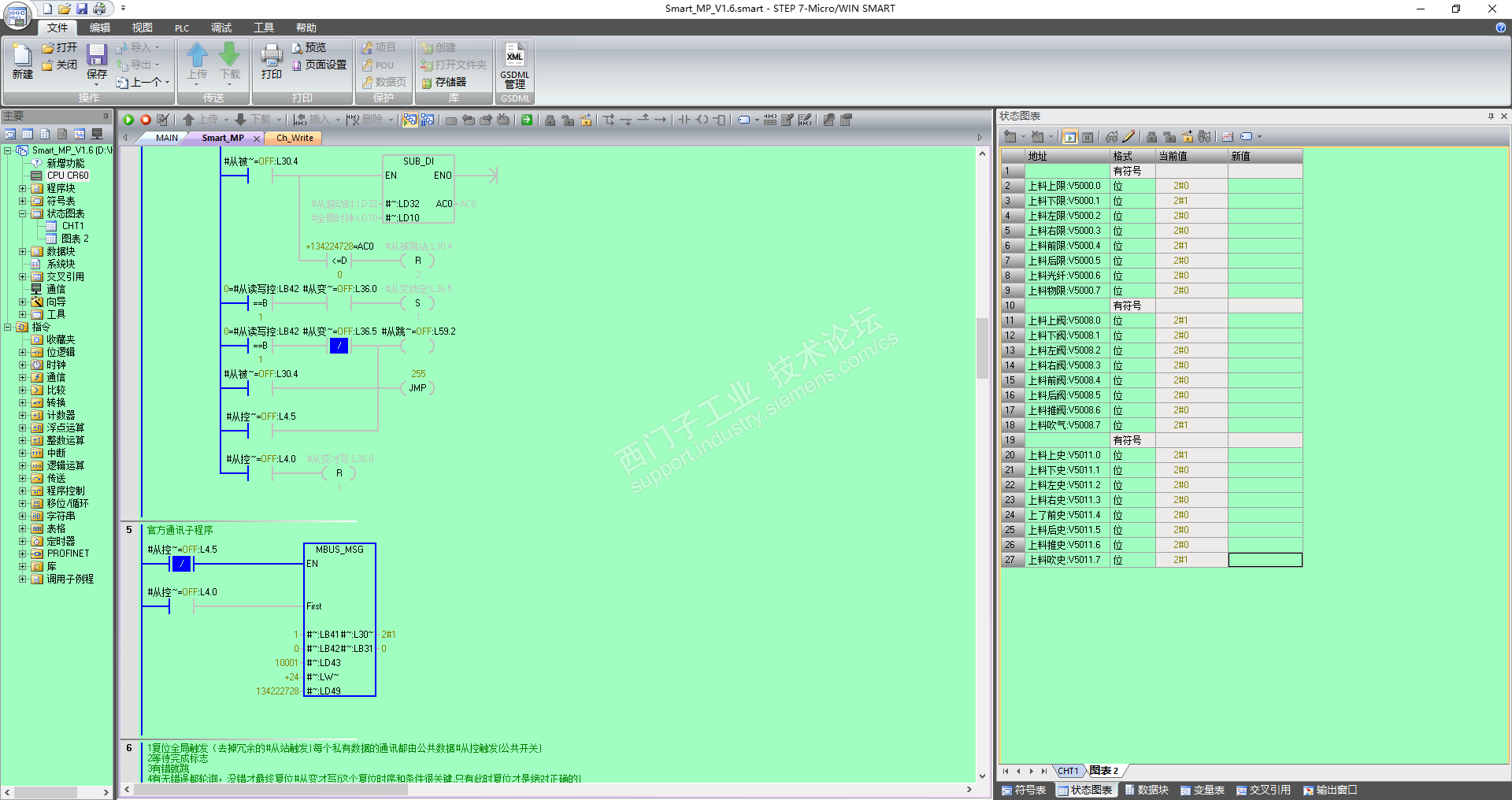Click the open folder icon in quick access bar
1512x800 pixels.
(x=65, y=9)
